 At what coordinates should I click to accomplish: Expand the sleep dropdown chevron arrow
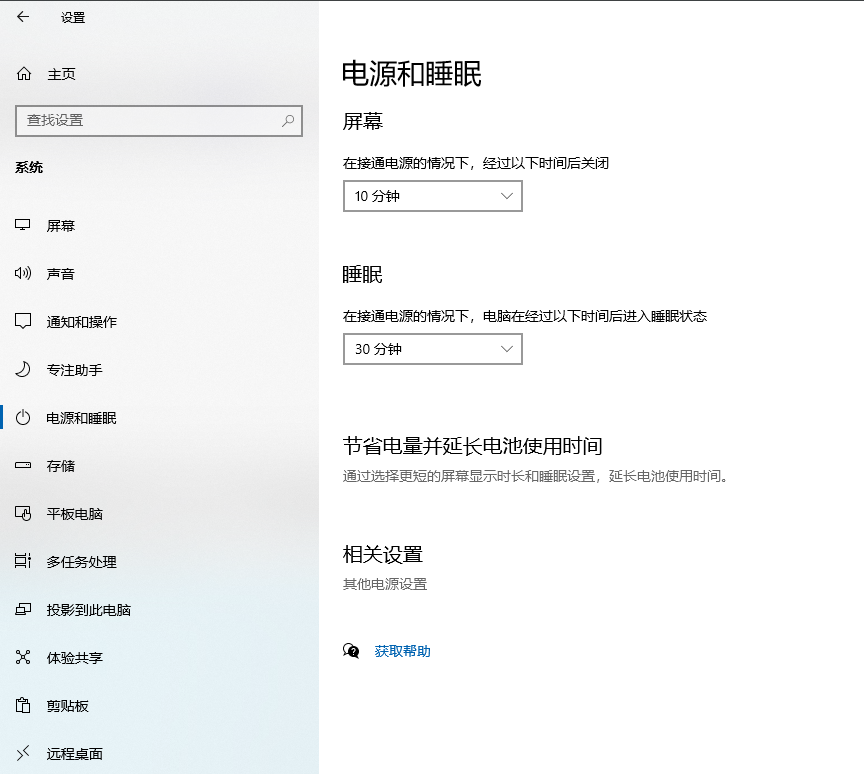pyautogui.click(x=506, y=349)
